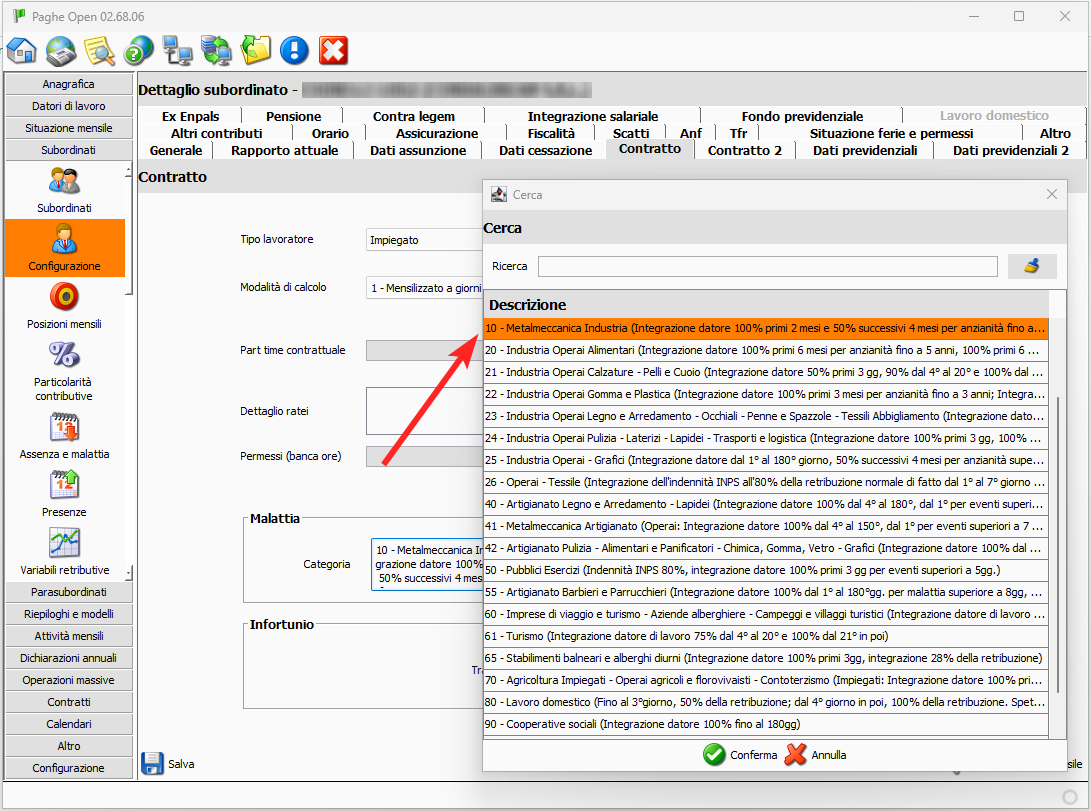Open the Modalità di calcolo dropdown
This screenshot has height=811, width=1091.
(x=425, y=288)
